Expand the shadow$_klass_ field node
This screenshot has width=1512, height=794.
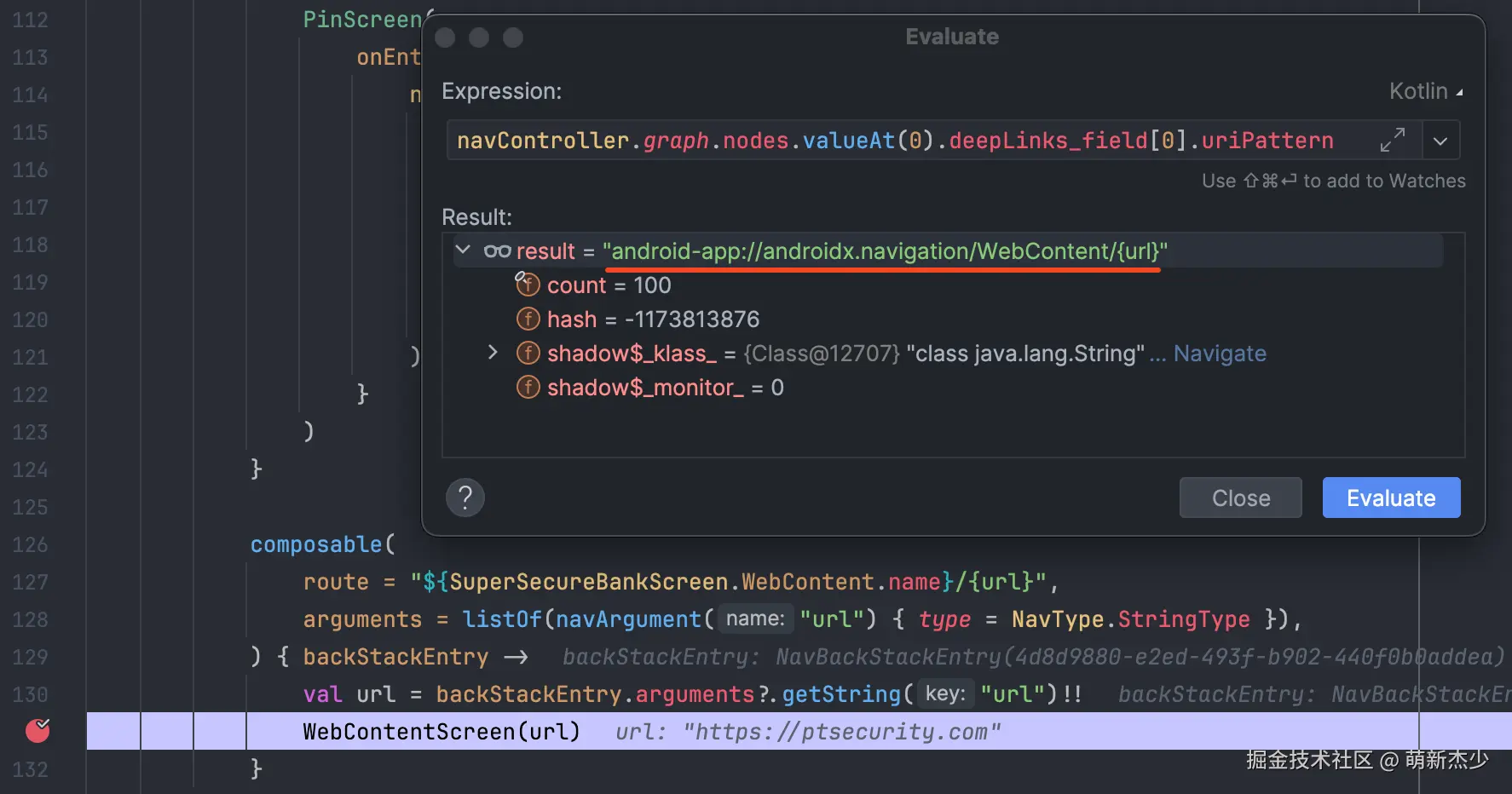(x=493, y=353)
